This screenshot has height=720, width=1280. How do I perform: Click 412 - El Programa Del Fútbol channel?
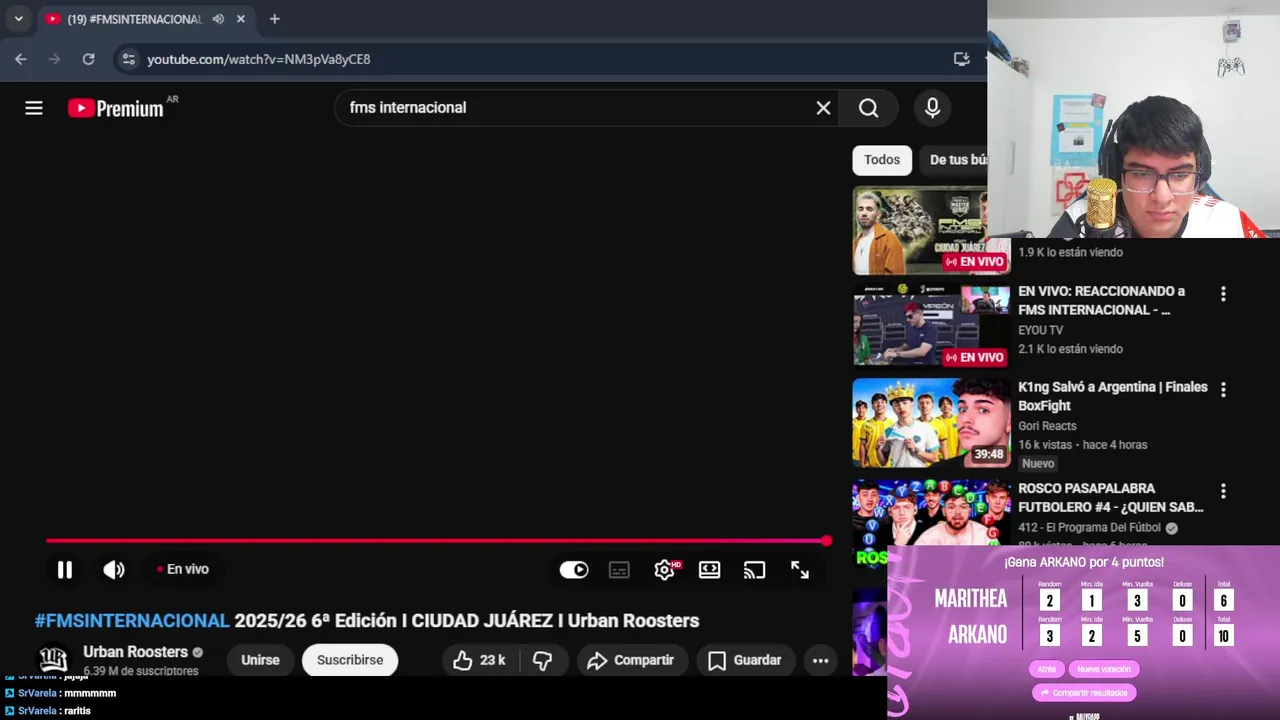click(1089, 528)
